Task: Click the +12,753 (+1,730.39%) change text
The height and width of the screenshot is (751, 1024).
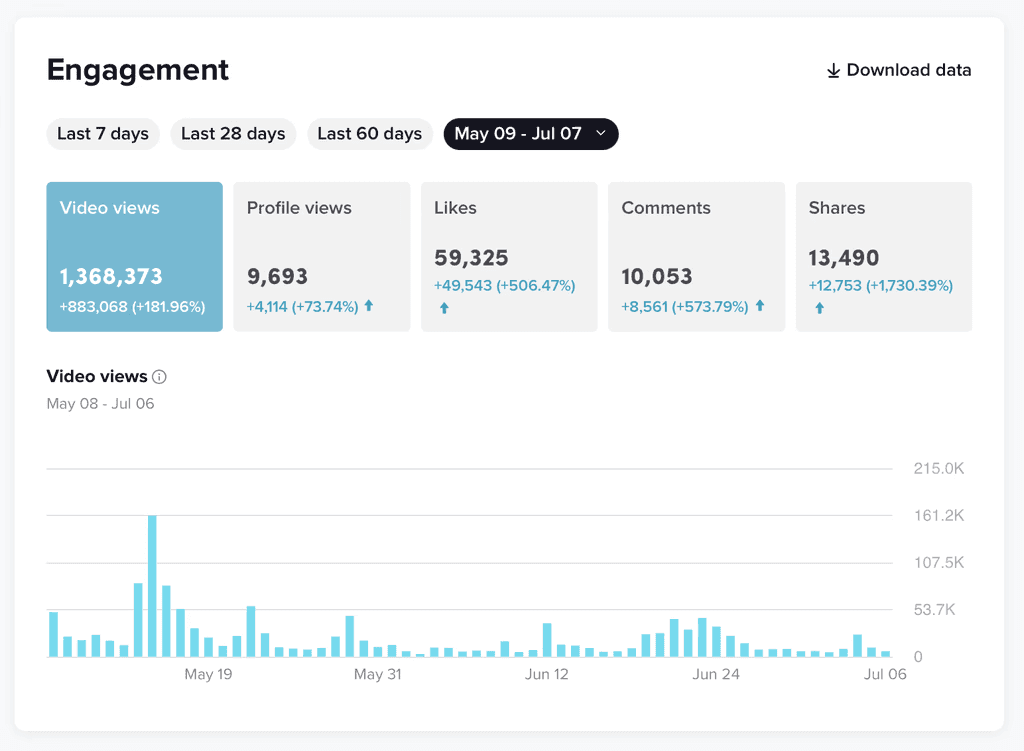Action: [x=880, y=285]
